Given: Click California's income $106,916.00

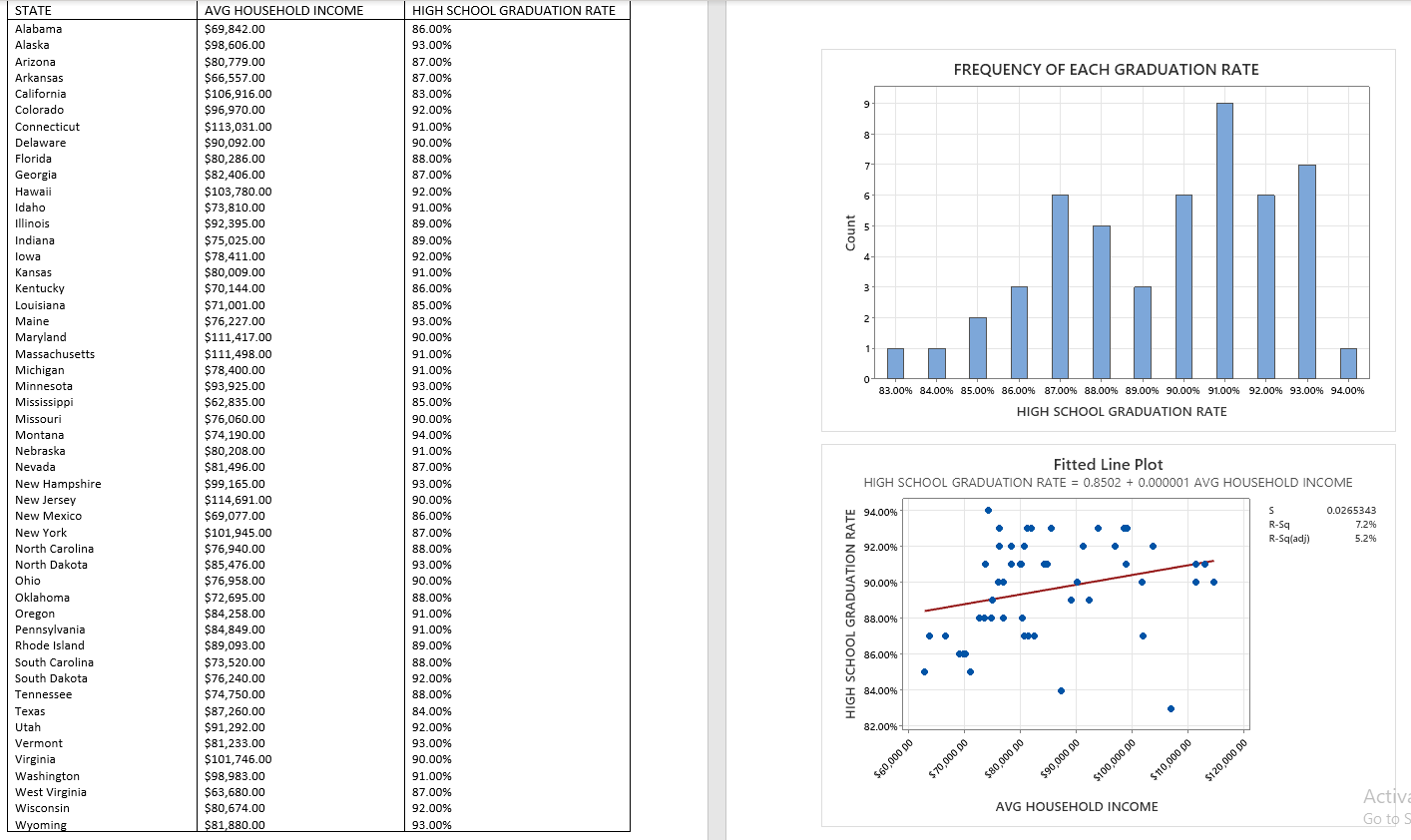Looking at the screenshot, I should point(238,94).
